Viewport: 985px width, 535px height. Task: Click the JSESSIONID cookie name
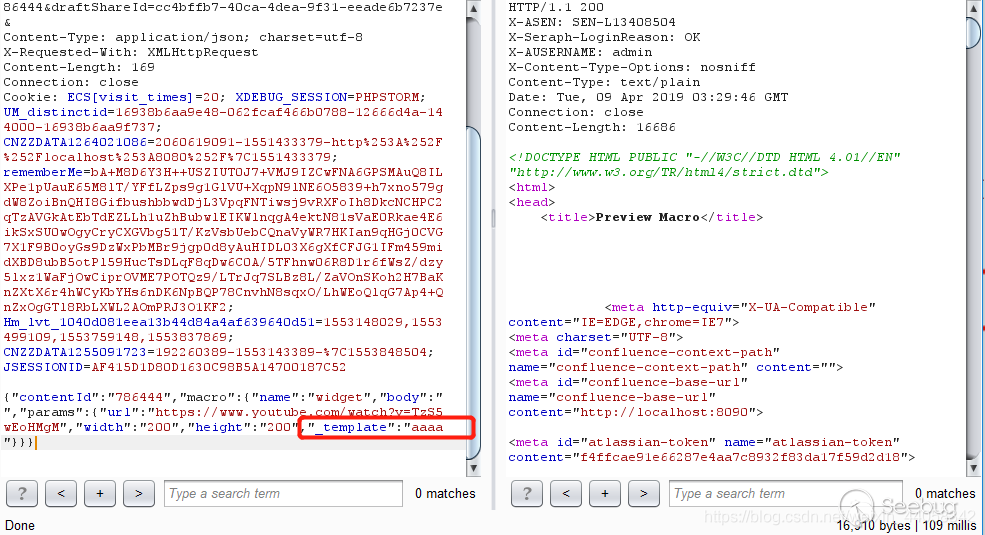[43, 367]
